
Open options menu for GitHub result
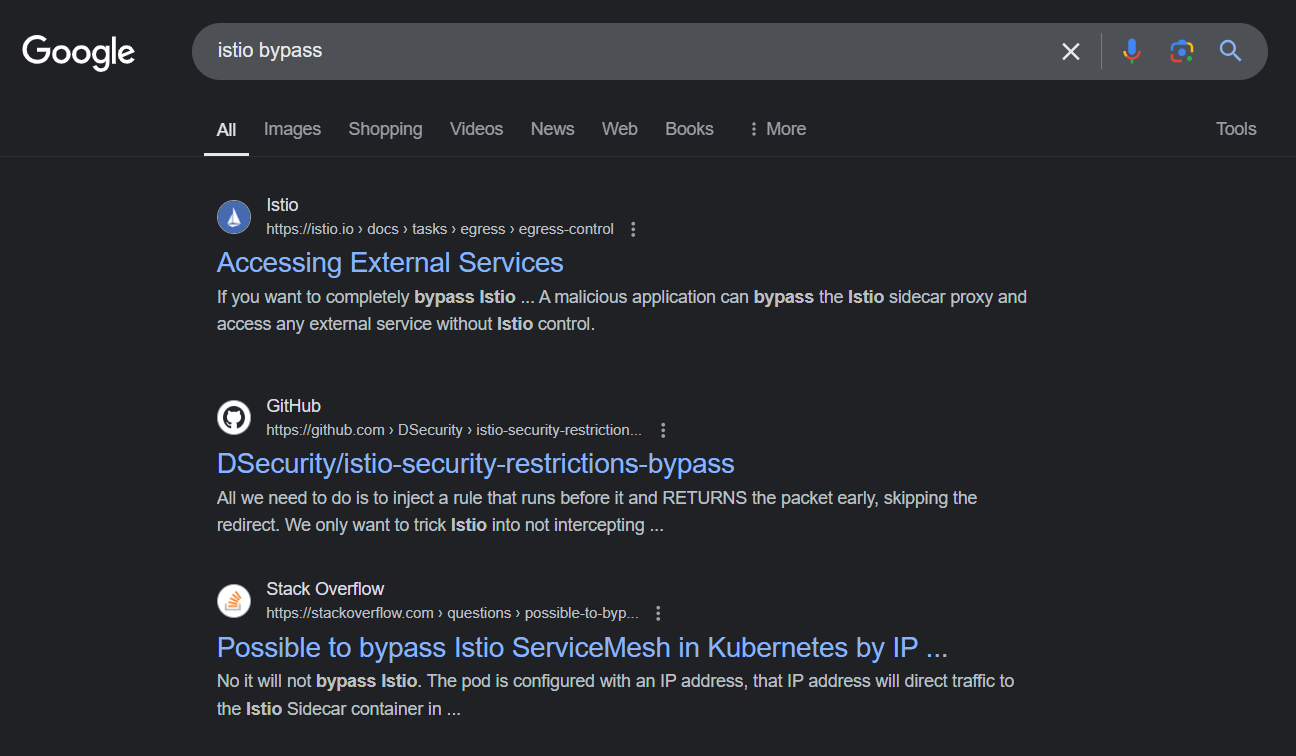pyautogui.click(x=662, y=430)
